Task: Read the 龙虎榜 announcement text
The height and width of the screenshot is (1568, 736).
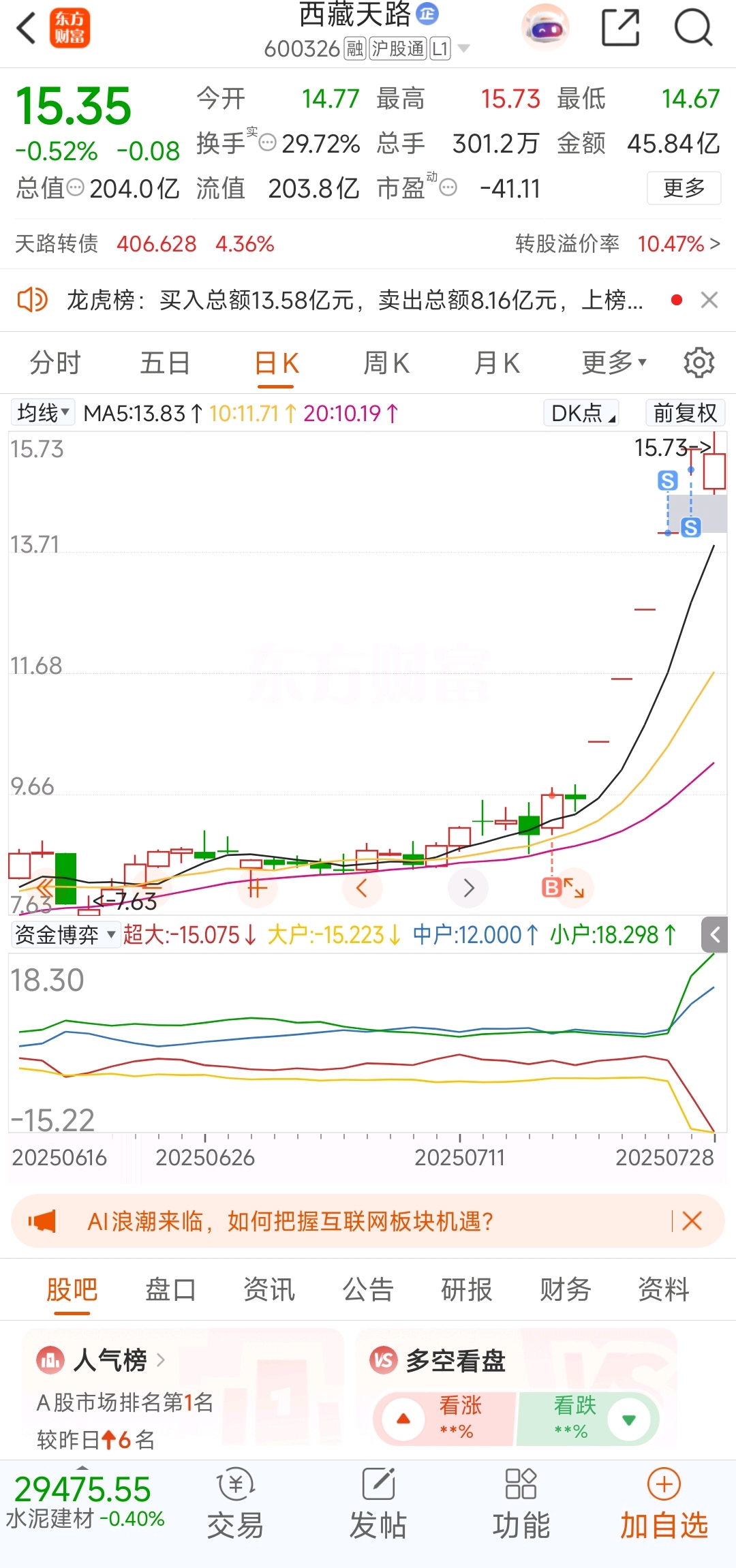Action: pyautogui.click(x=354, y=300)
